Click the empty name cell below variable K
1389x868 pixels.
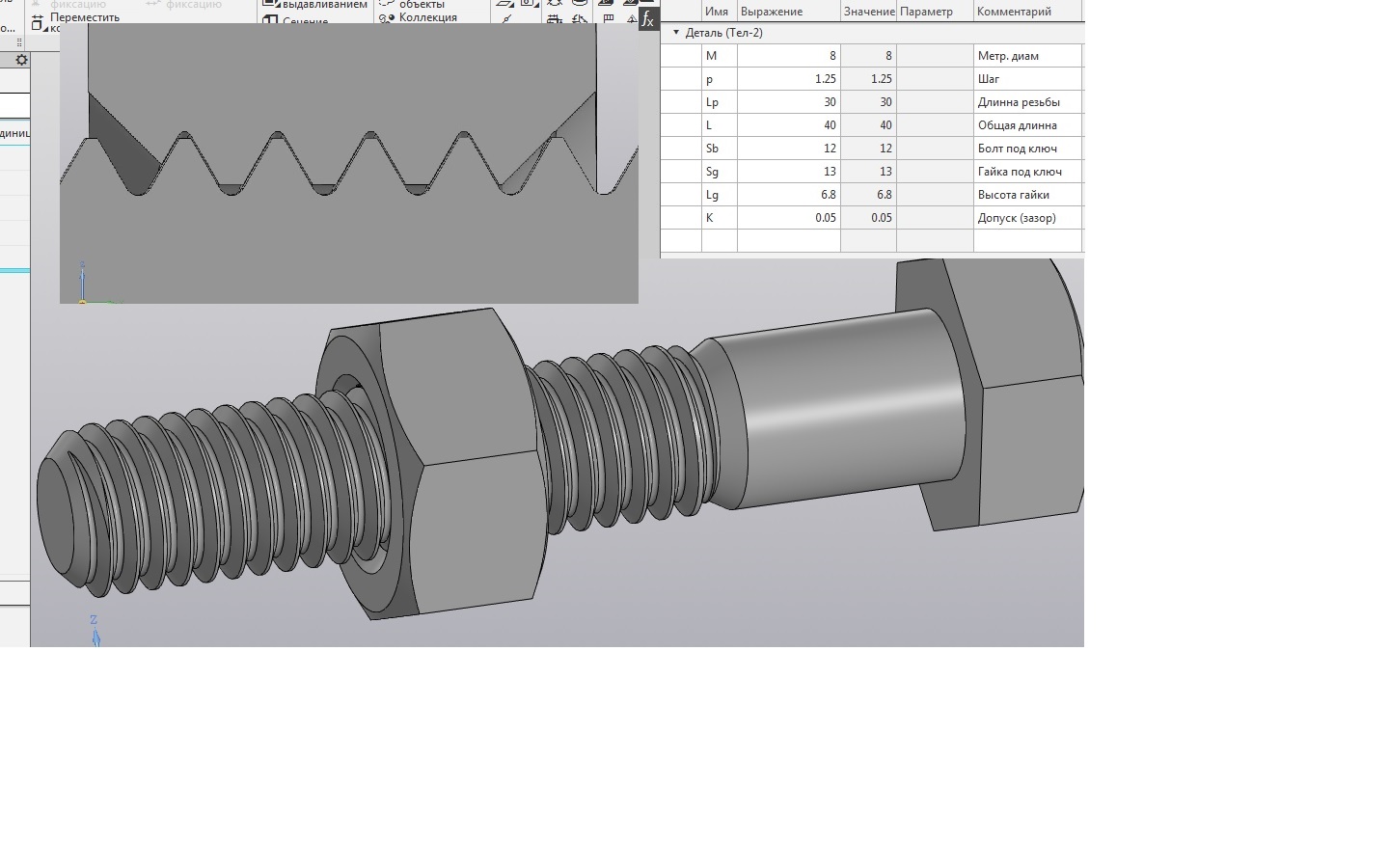(720, 241)
